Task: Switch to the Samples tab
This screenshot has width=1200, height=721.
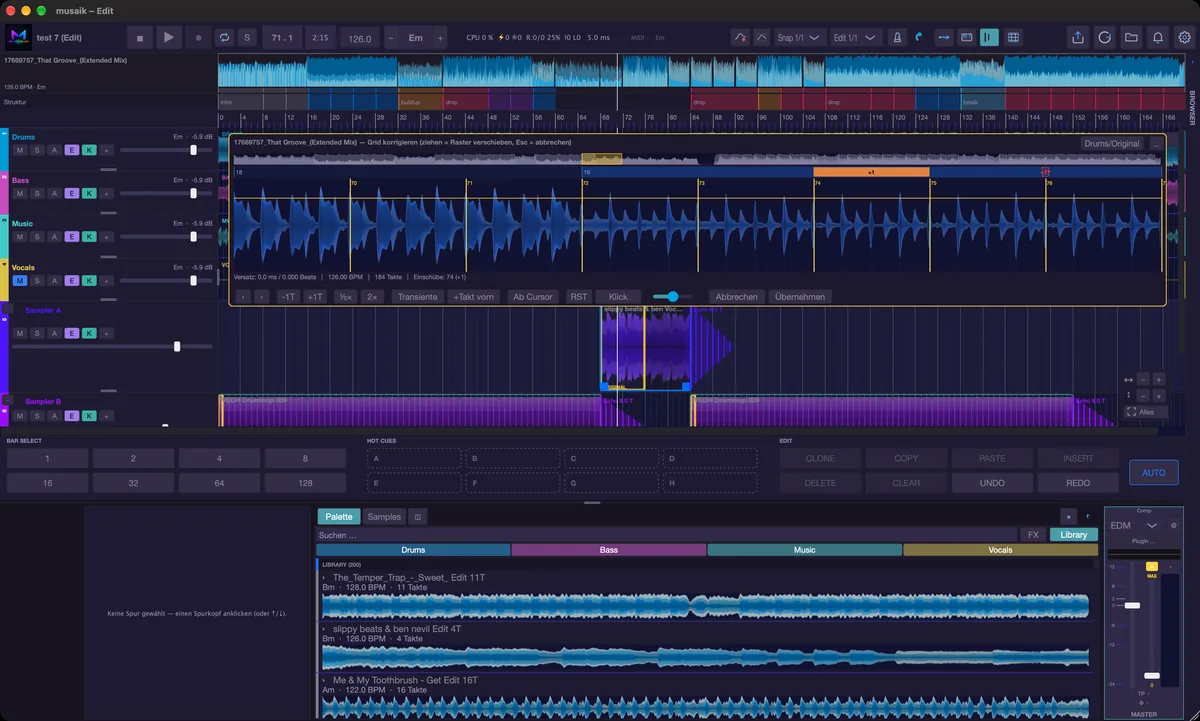Action: (384, 517)
